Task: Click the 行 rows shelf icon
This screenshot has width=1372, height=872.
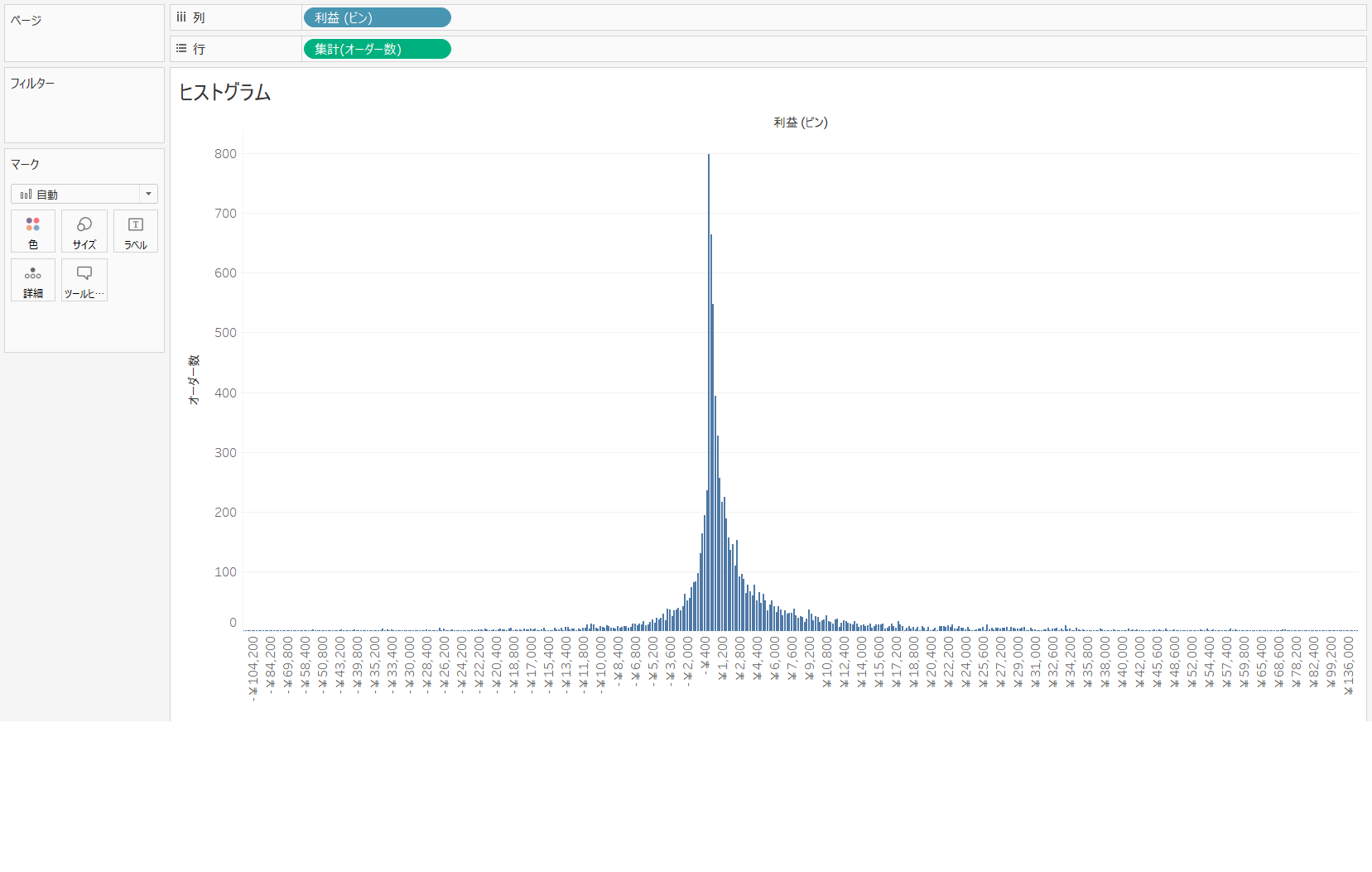Action: tap(181, 49)
